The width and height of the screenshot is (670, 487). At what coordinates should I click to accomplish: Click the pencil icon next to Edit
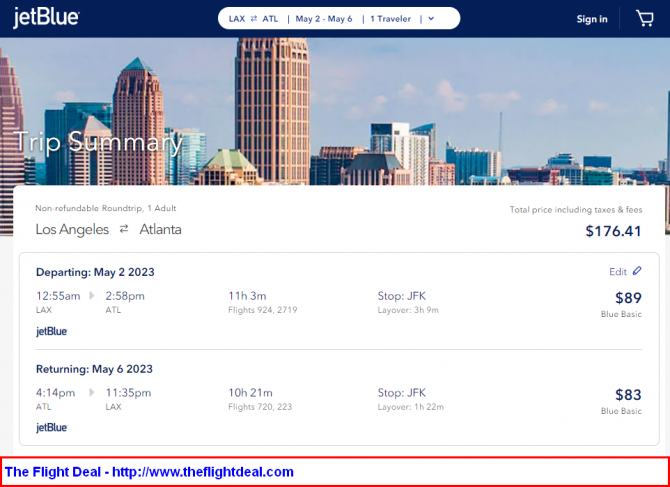pyautogui.click(x=637, y=271)
